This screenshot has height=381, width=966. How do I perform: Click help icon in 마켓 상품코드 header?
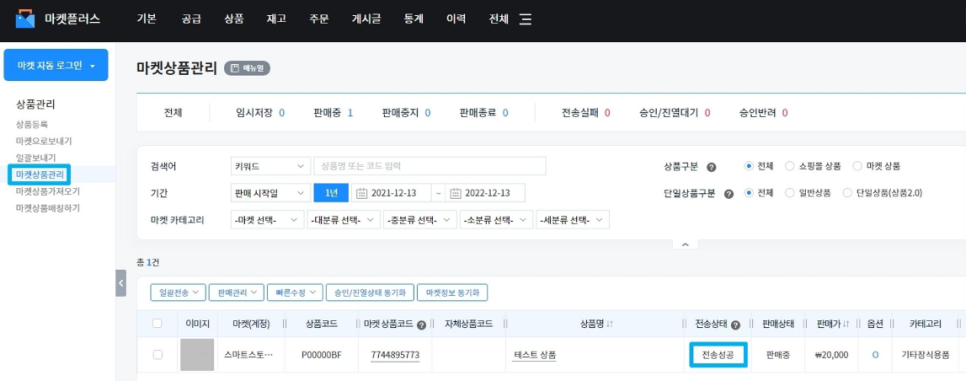click(421, 325)
